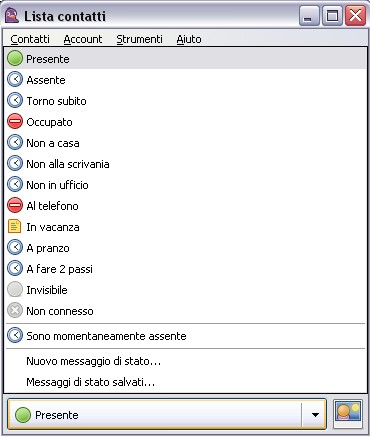Click the Pidgin logo in title bar
The width and height of the screenshot is (370, 437).
pos(12,16)
